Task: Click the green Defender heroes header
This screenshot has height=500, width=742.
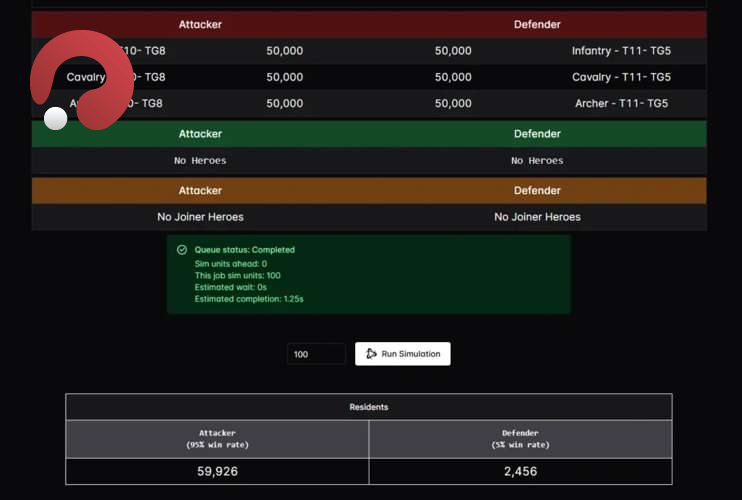Action: point(537,134)
